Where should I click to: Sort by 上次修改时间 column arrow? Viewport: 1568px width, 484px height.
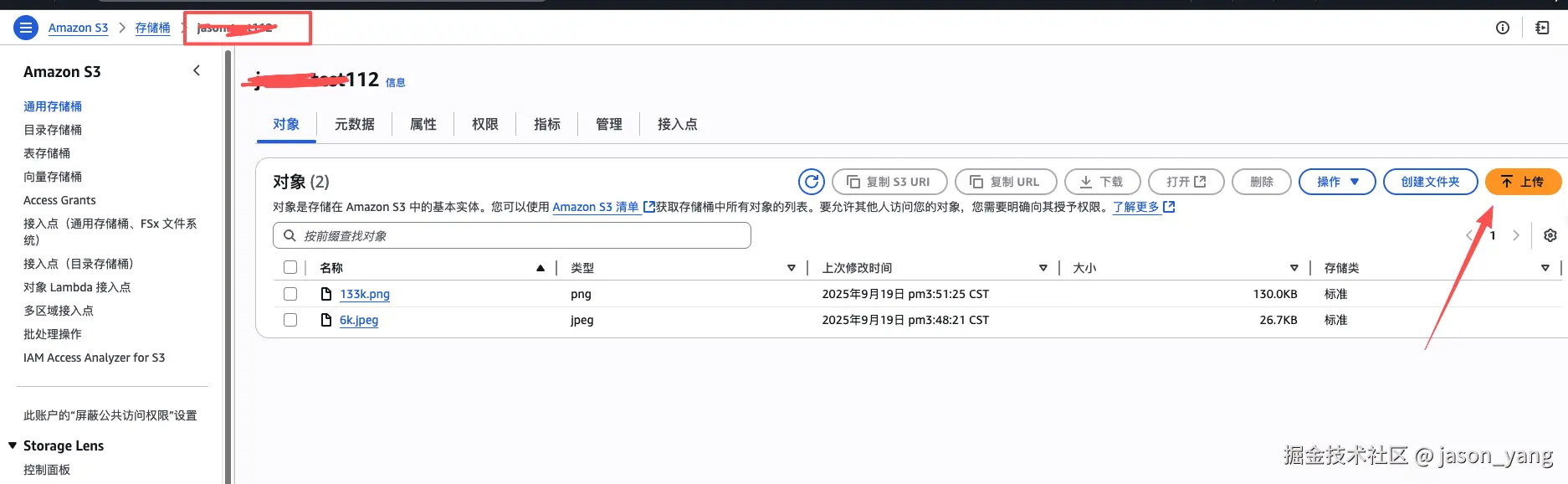click(x=1043, y=268)
